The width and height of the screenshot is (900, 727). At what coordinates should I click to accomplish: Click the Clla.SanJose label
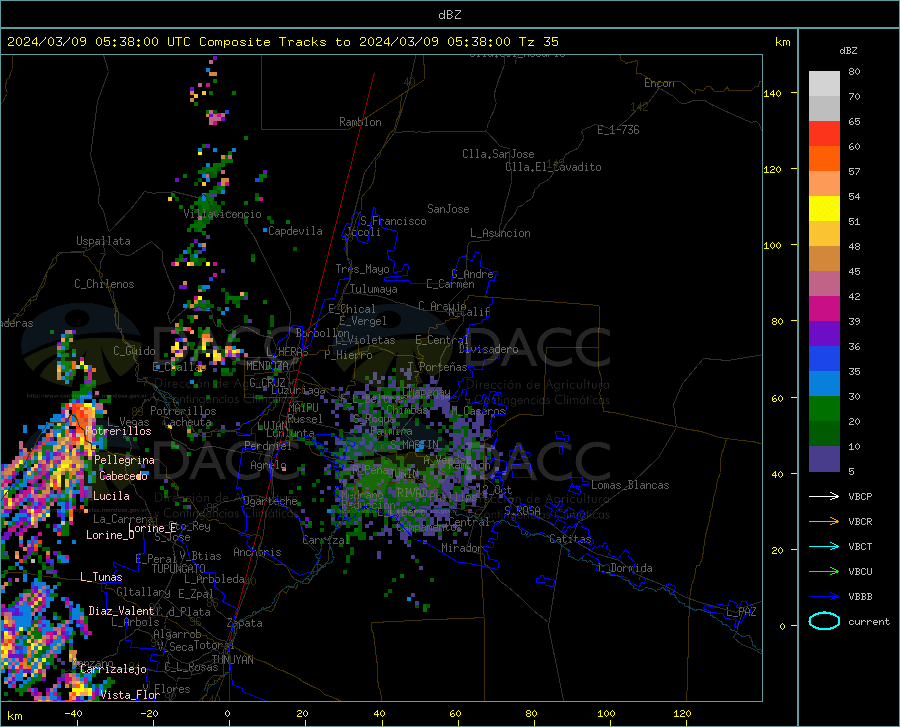pos(498,154)
